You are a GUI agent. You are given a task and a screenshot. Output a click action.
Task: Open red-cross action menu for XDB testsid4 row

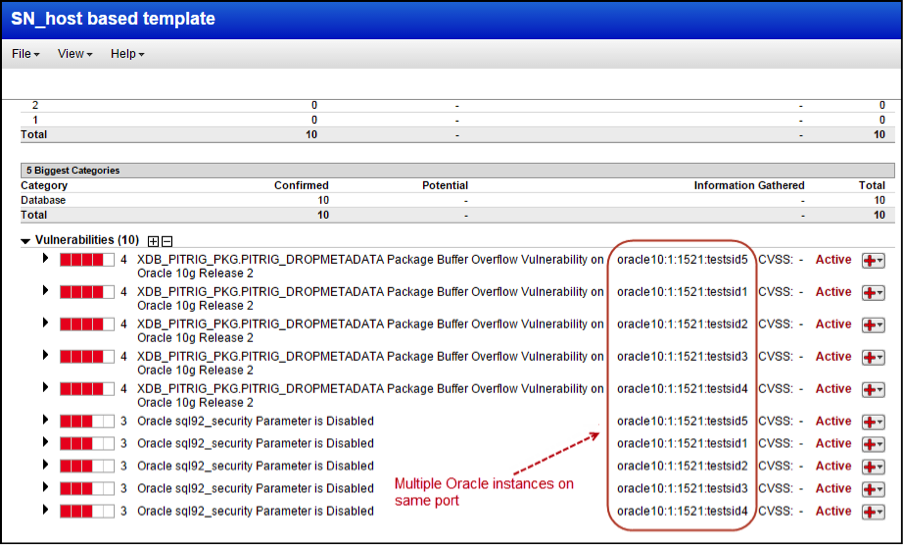click(x=872, y=390)
